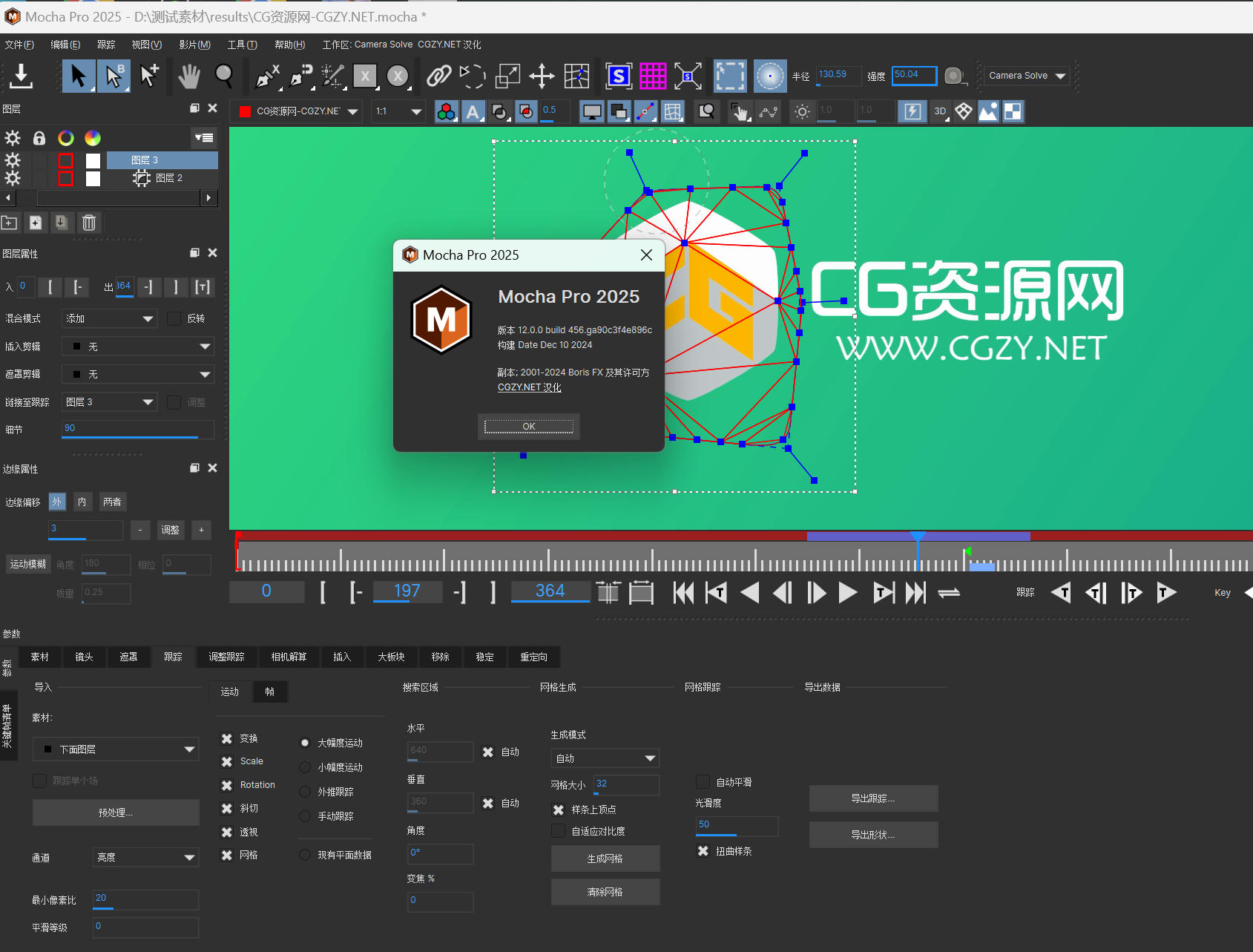Toggle the 透视 checkbox
This screenshot has height=952, width=1253.
[x=227, y=833]
